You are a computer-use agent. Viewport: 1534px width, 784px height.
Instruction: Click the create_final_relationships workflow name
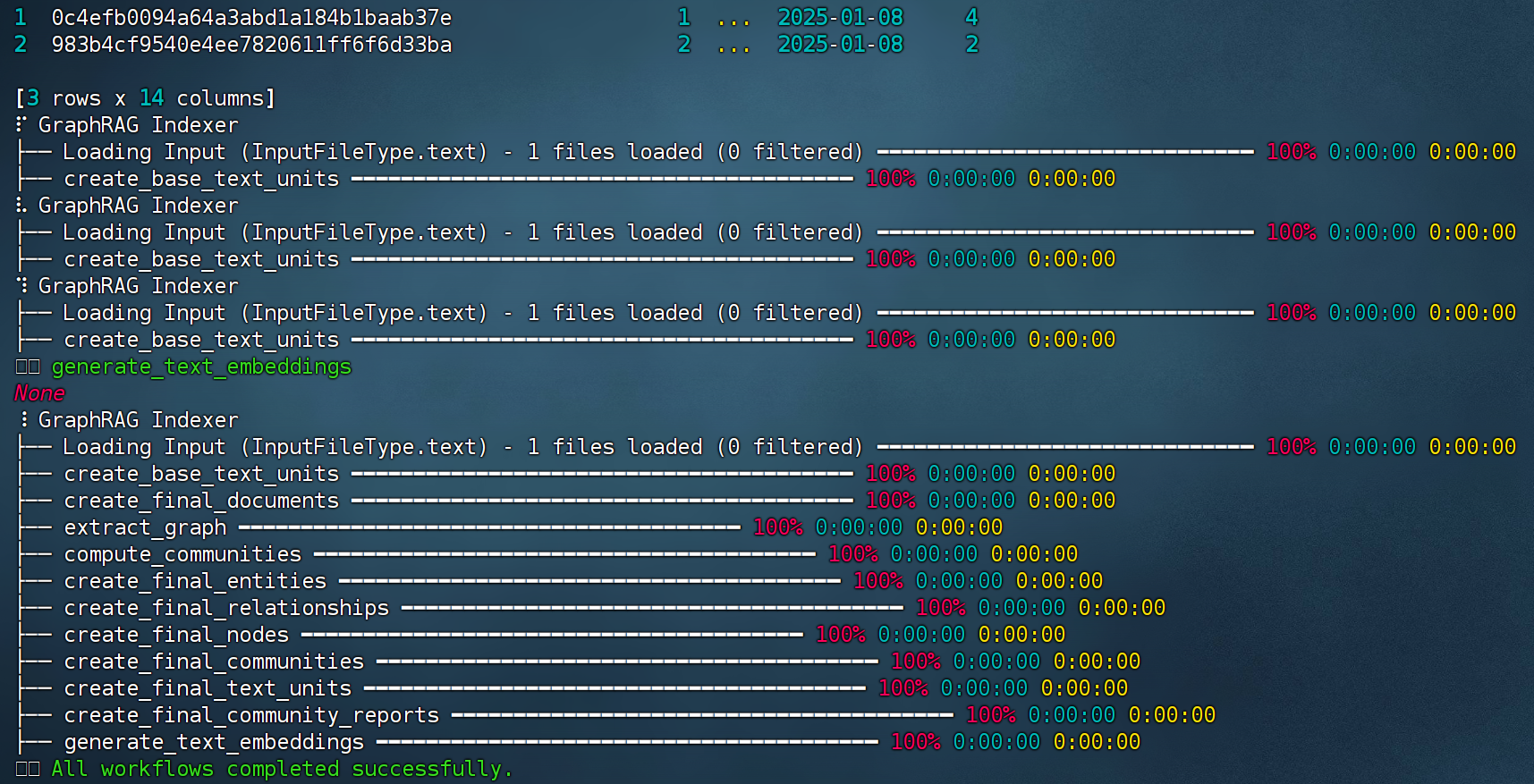(226, 609)
